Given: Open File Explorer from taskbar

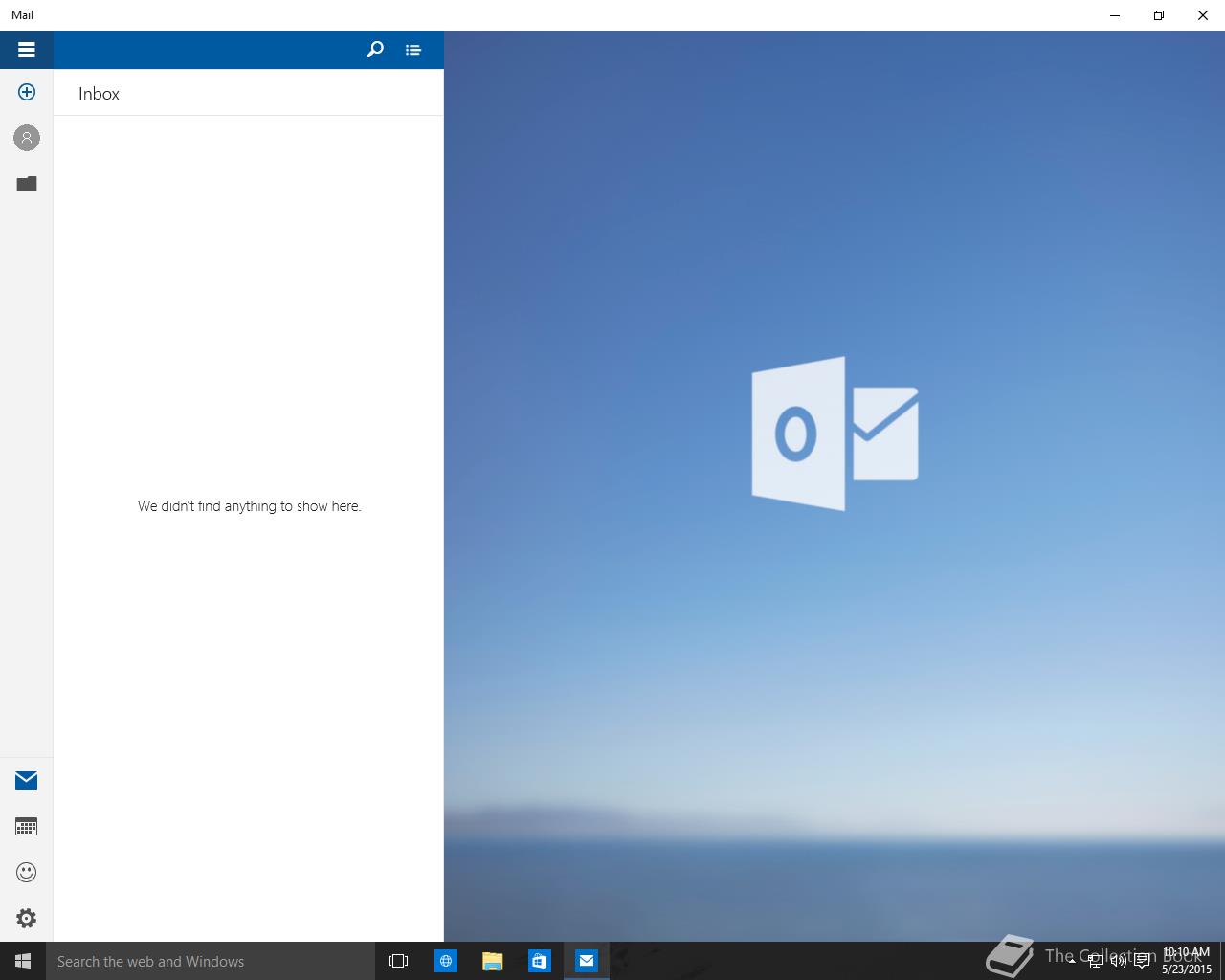Looking at the screenshot, I should pyautogui.click(x=492, y=961).
